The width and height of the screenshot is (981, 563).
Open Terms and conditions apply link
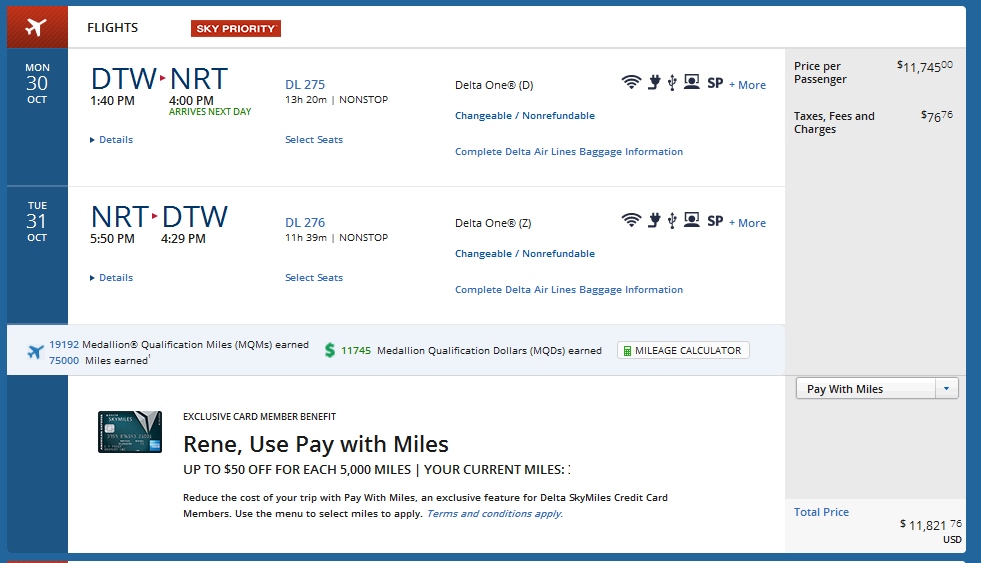[494, 514]
